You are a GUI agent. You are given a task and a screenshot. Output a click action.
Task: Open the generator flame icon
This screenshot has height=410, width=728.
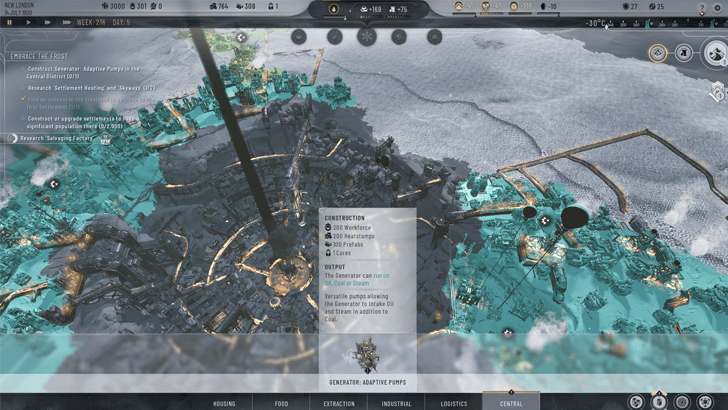click(x=333, y=9)
